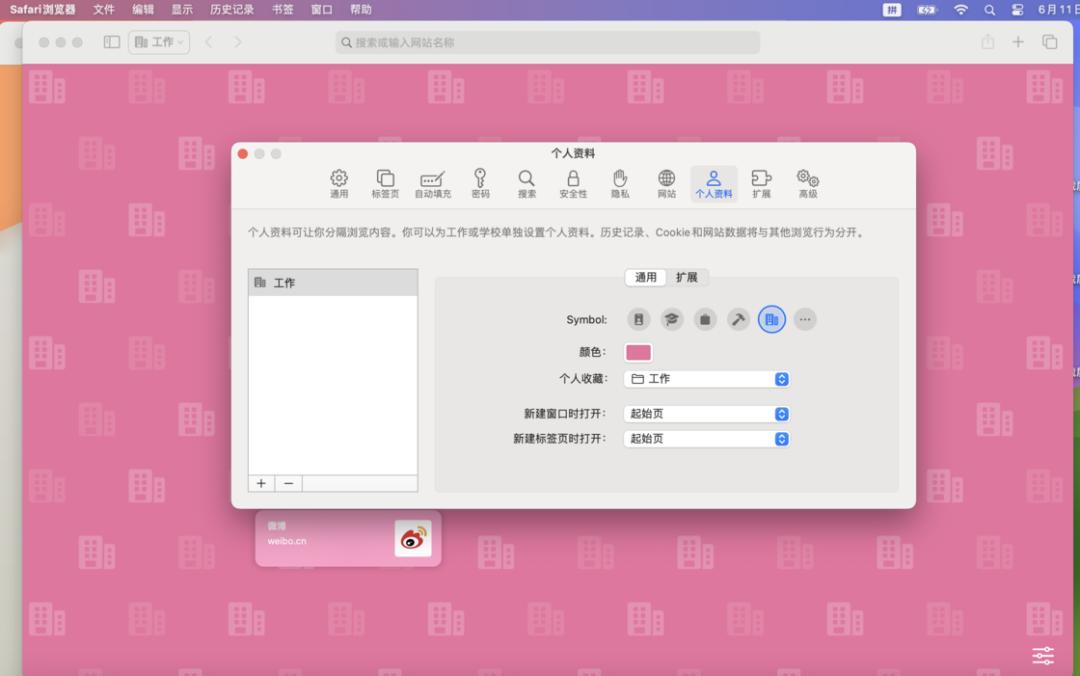Remove the profile with the minus button
Screen dimensions: 1080x676
(x=288, y=484)
